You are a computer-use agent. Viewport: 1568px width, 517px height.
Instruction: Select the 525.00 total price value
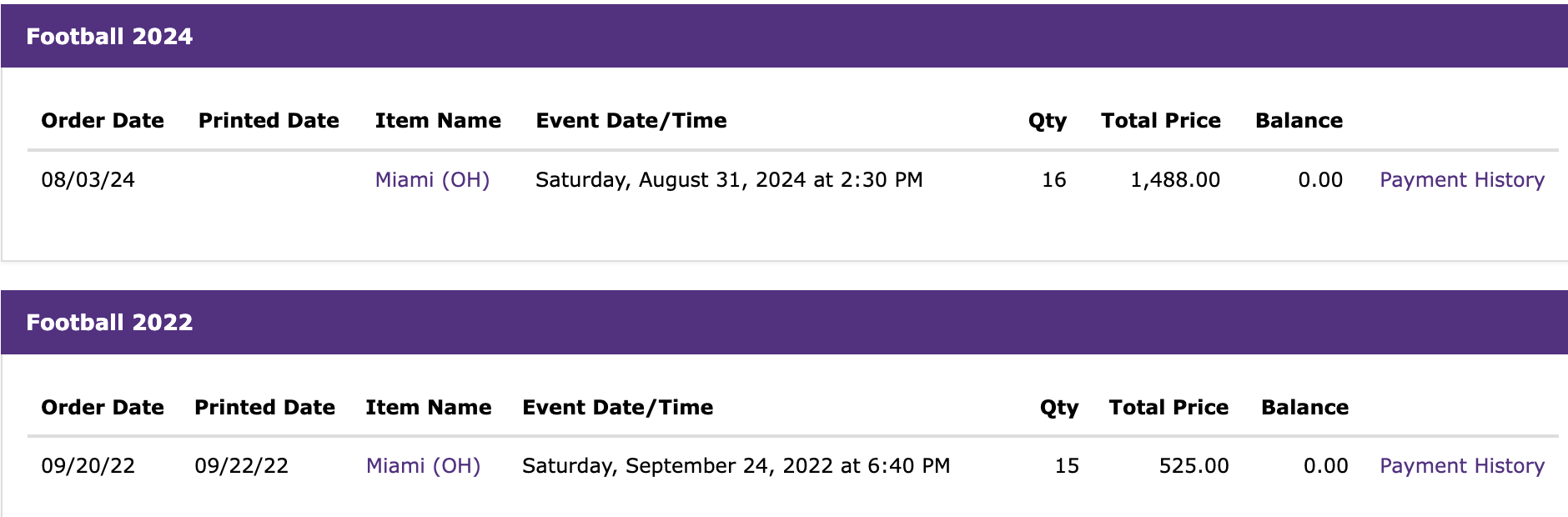pos(1194,466)
